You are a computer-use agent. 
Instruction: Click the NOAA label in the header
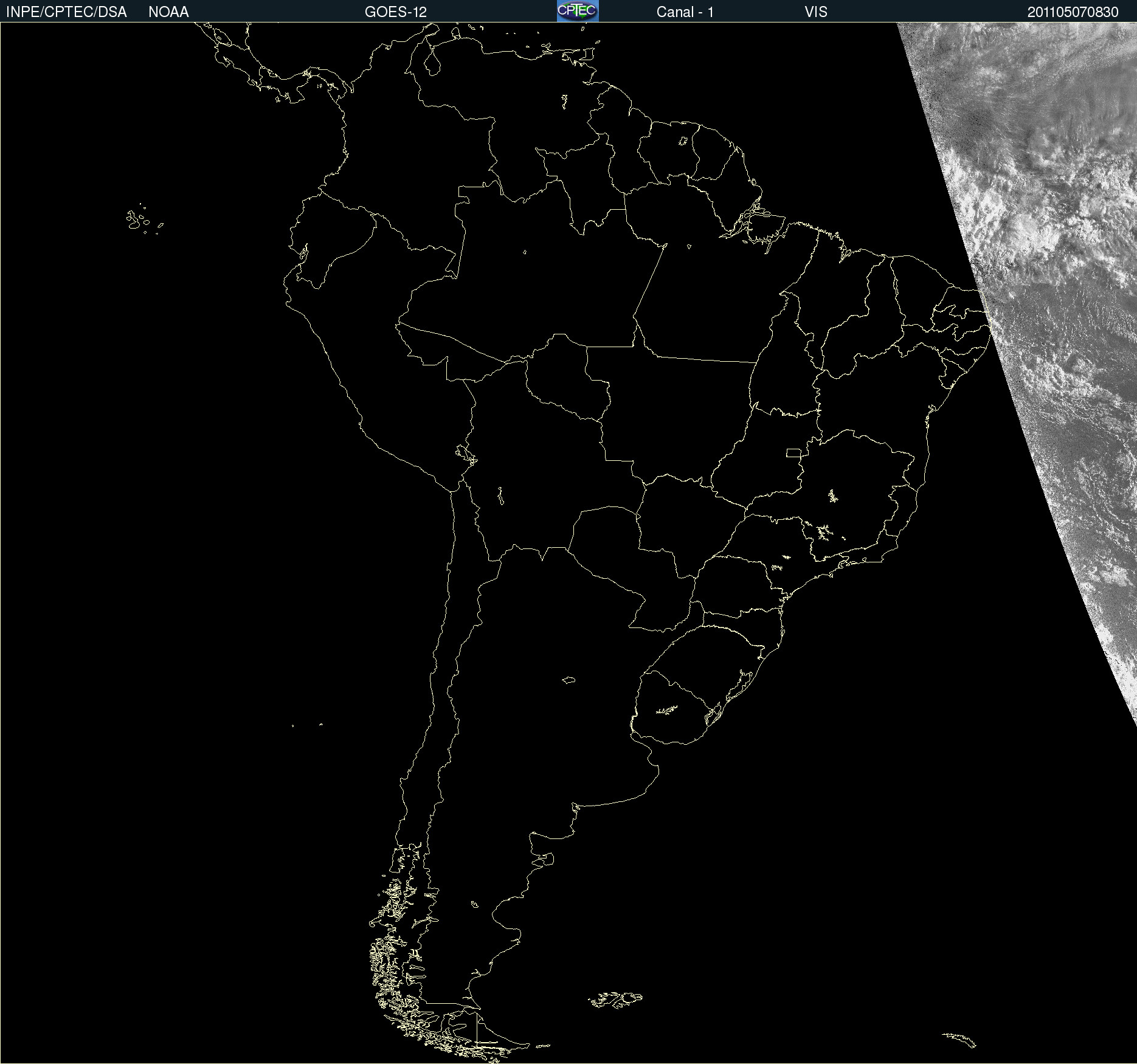[x=168, y=12]
